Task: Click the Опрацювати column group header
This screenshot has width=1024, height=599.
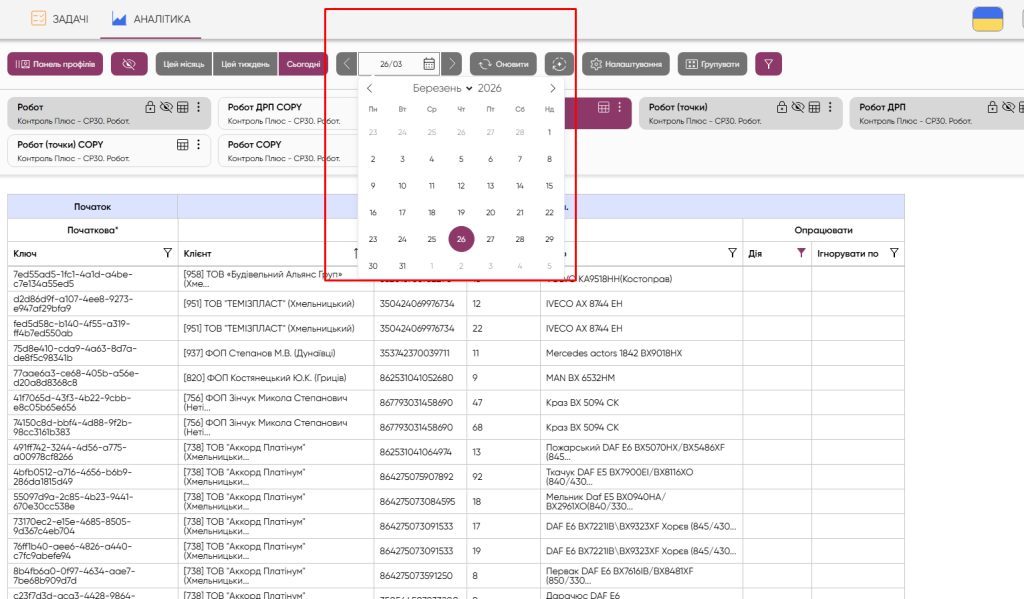Action: pyautogui.click(x=824, y=230)
